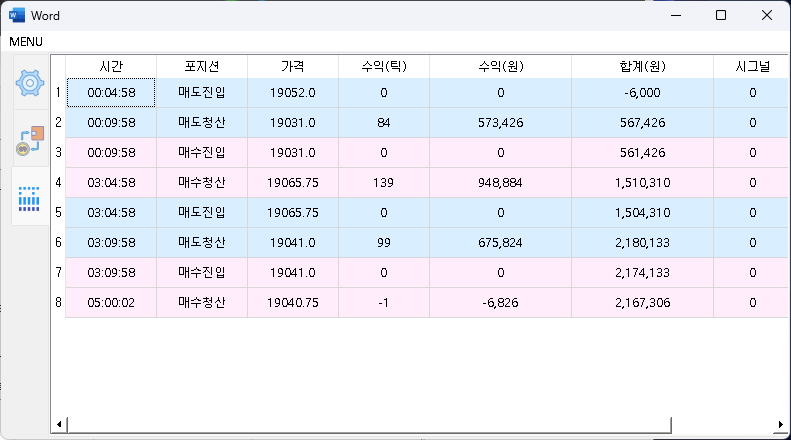Click the left arrow of horizontal scrollbar
The image size is (791, 440).
click(58, 425)
